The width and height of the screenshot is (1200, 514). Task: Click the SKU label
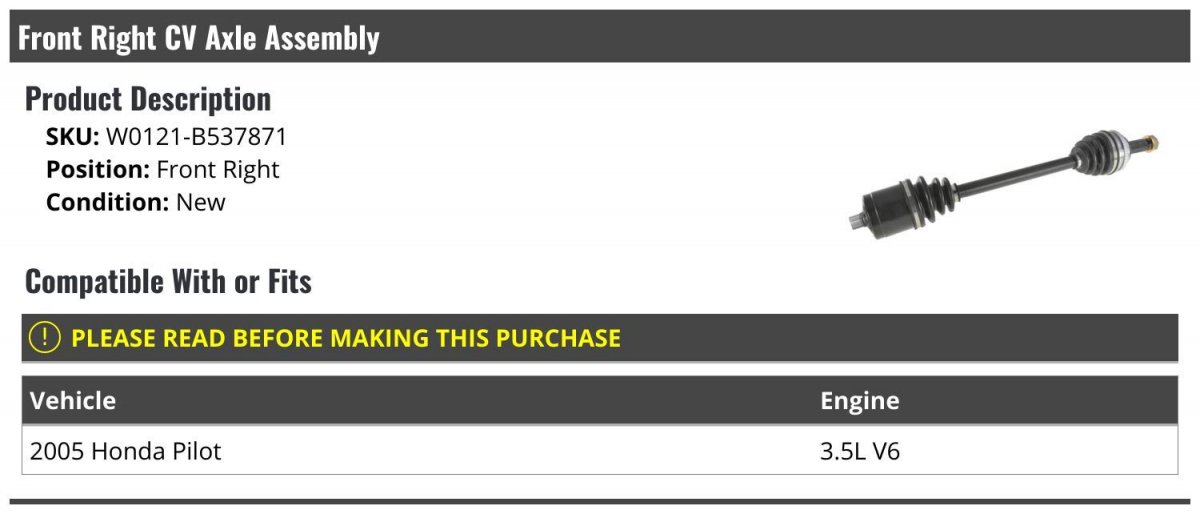coord(73,137)
